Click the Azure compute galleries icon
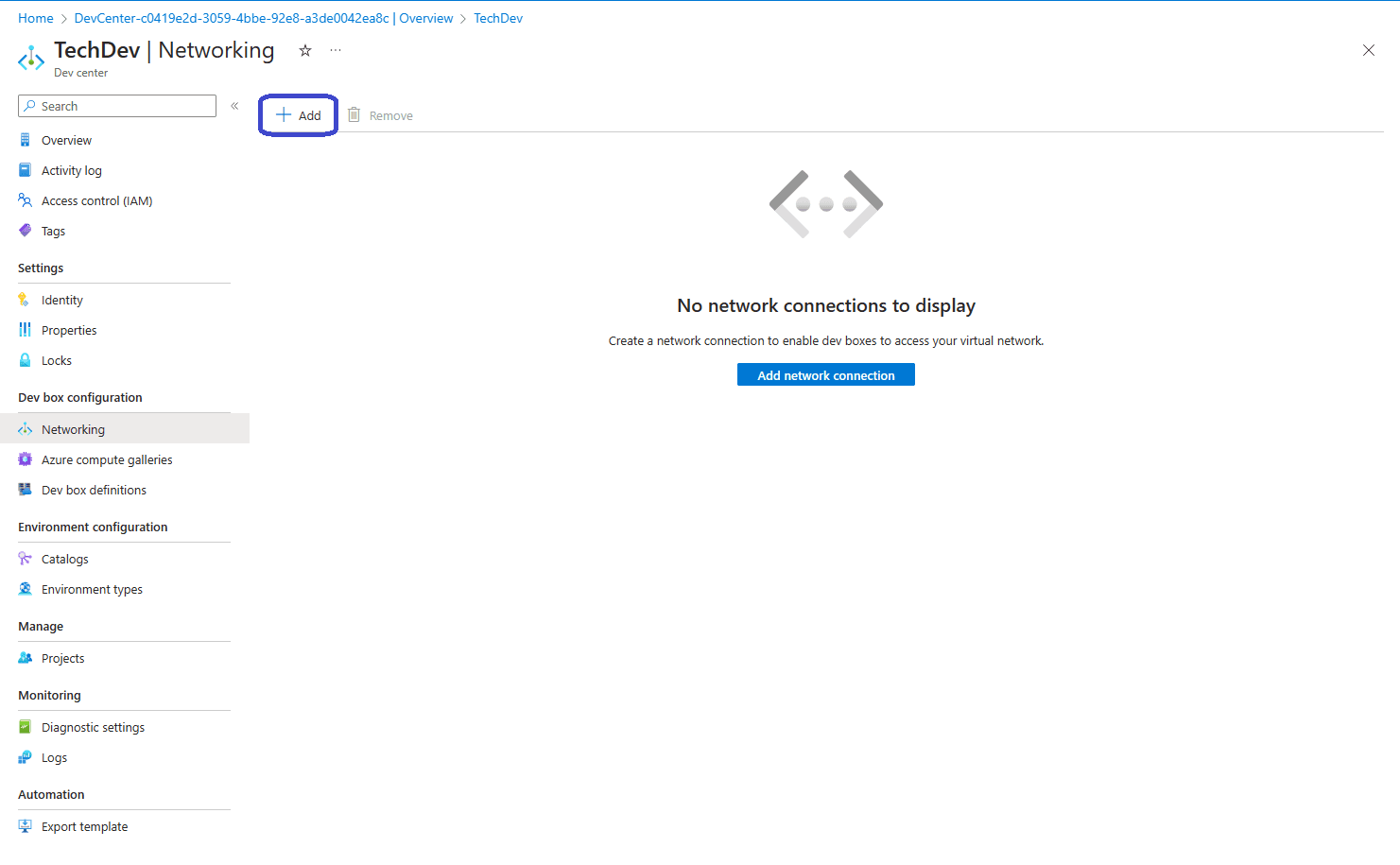The image size is (1400, 865). pyautogui.click(x=26, y=459)
